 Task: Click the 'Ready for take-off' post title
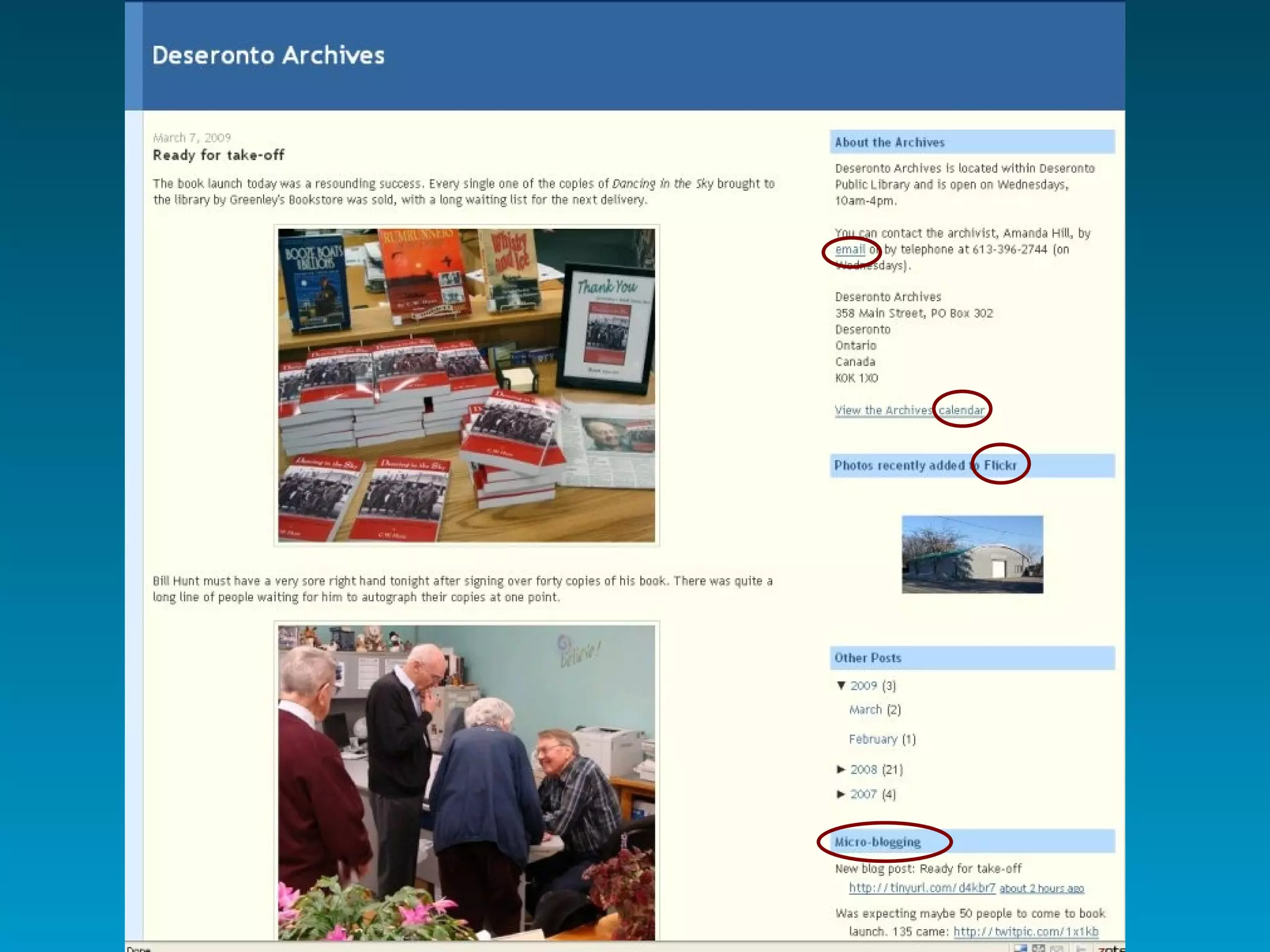218,155
